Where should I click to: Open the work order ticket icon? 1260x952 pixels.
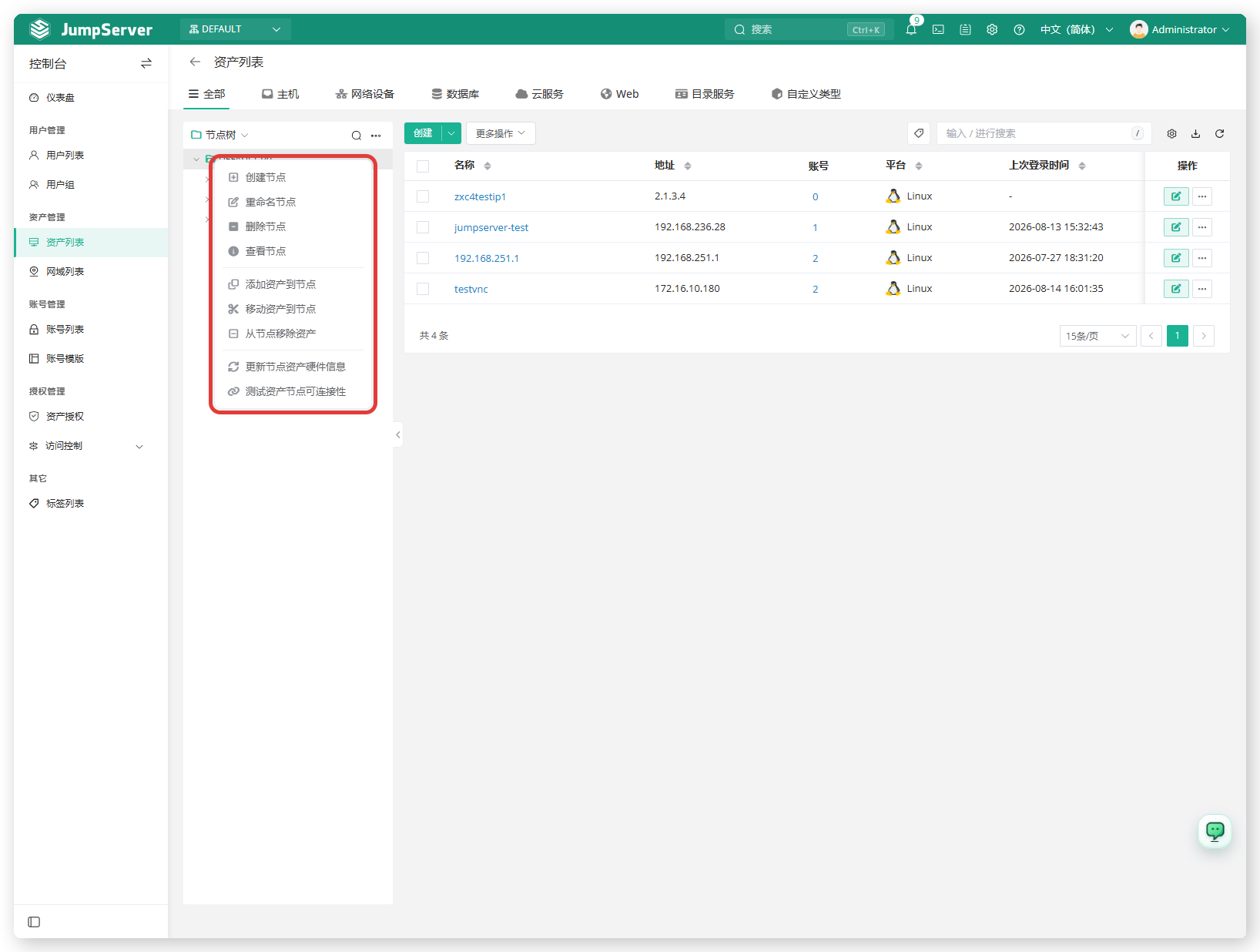click(965, 29)
